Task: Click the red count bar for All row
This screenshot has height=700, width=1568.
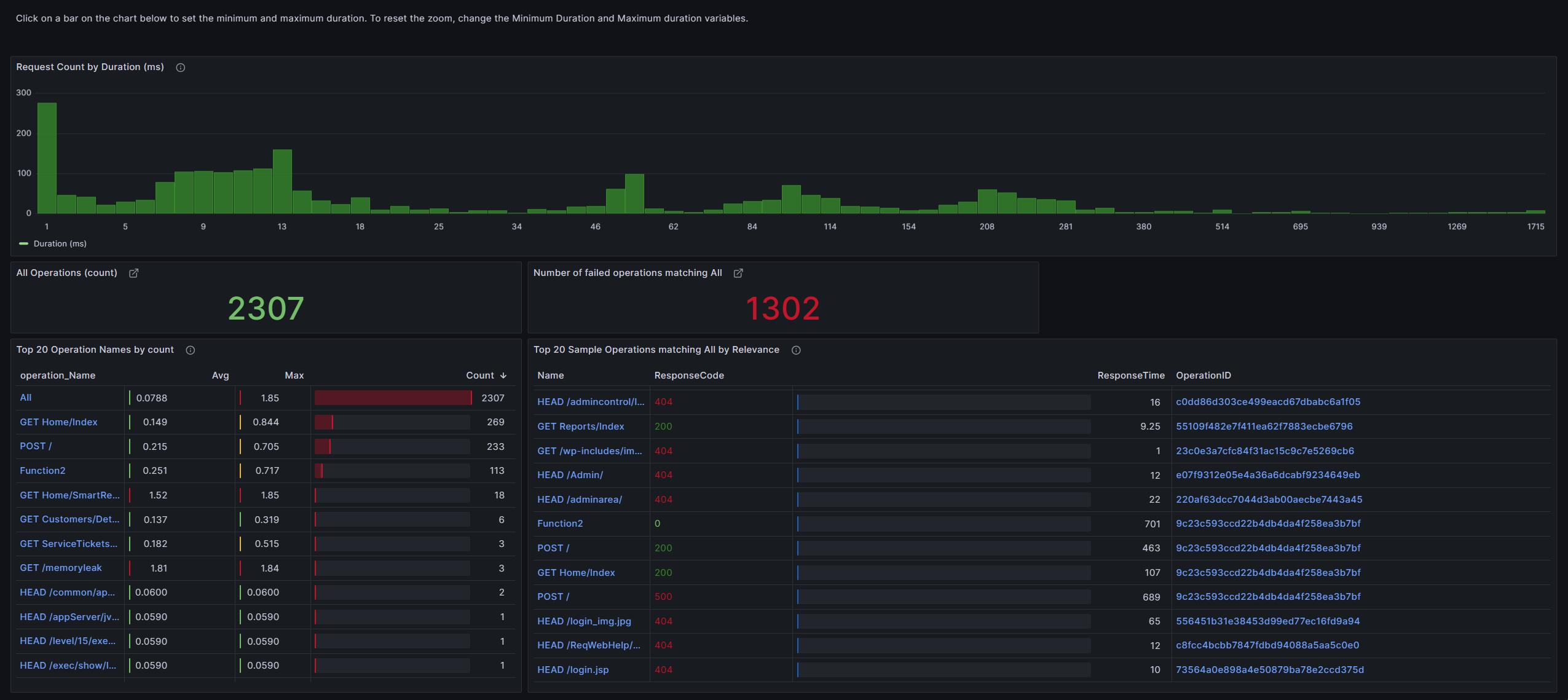Action: (x=392, y=398)
